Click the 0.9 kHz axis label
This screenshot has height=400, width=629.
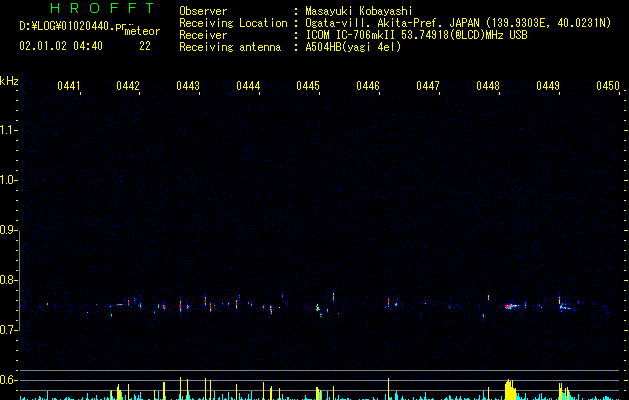pos(8,230)
